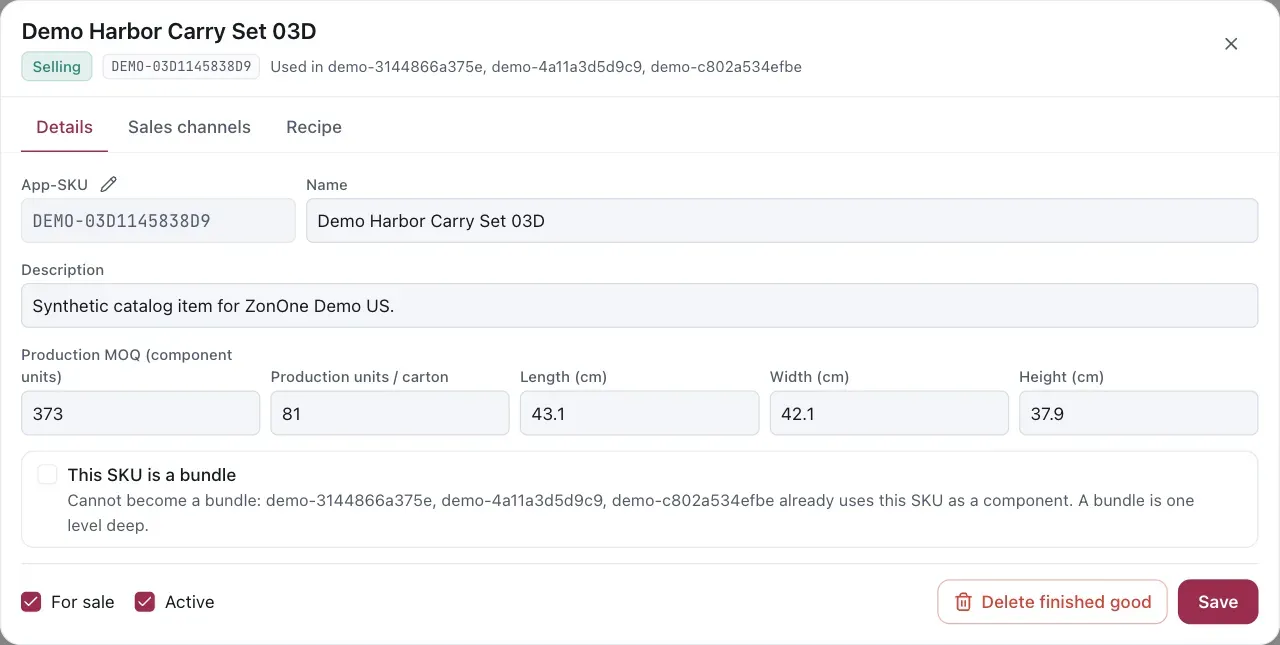This screenshot has height=645, width=1280.
Task: Click the 'Active' label text
Action: pos(190,602)
